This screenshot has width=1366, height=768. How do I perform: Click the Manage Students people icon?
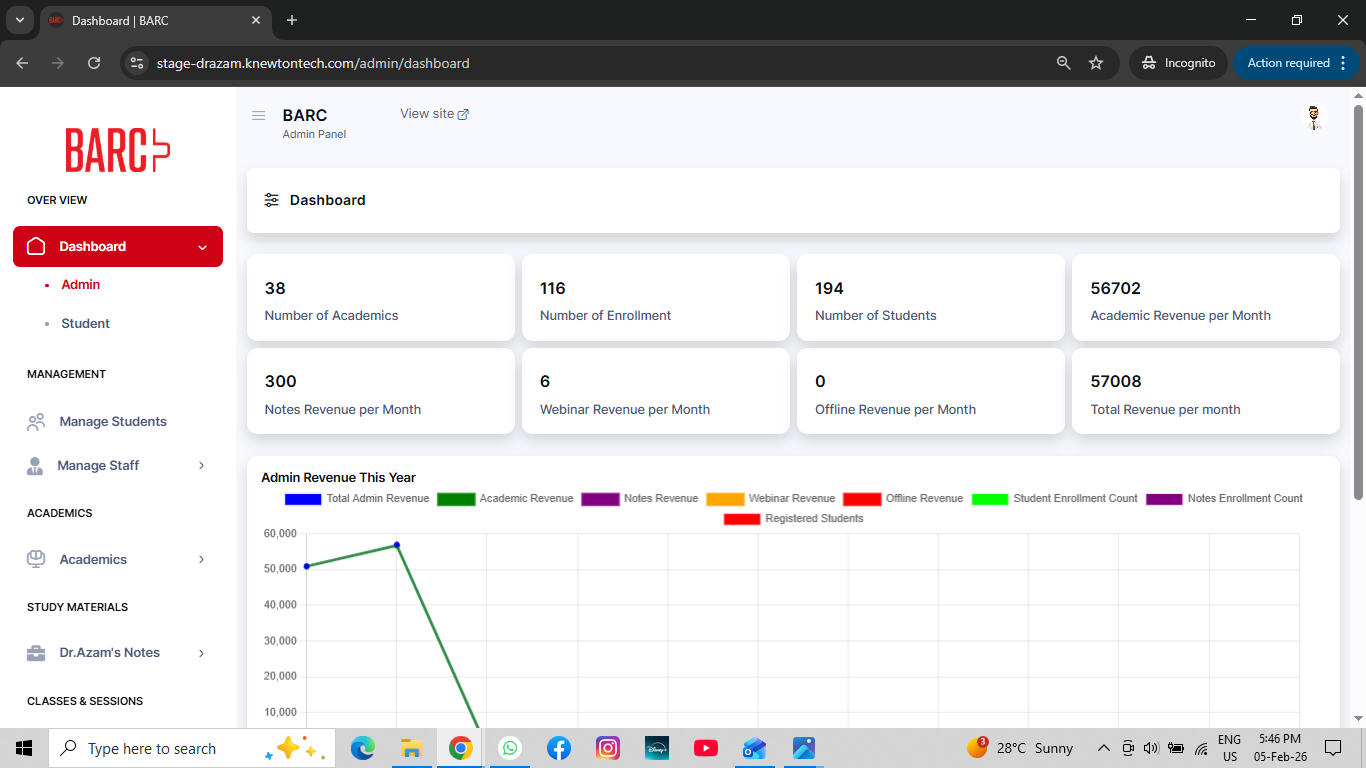point(36,422)
